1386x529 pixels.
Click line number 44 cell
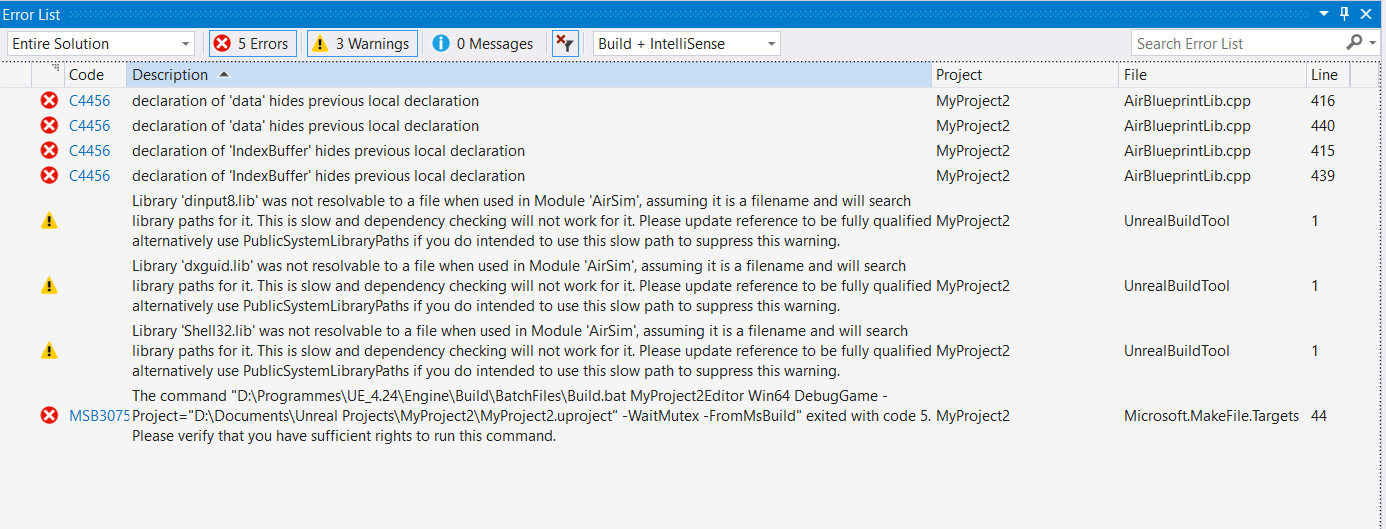click(1319, 416)
